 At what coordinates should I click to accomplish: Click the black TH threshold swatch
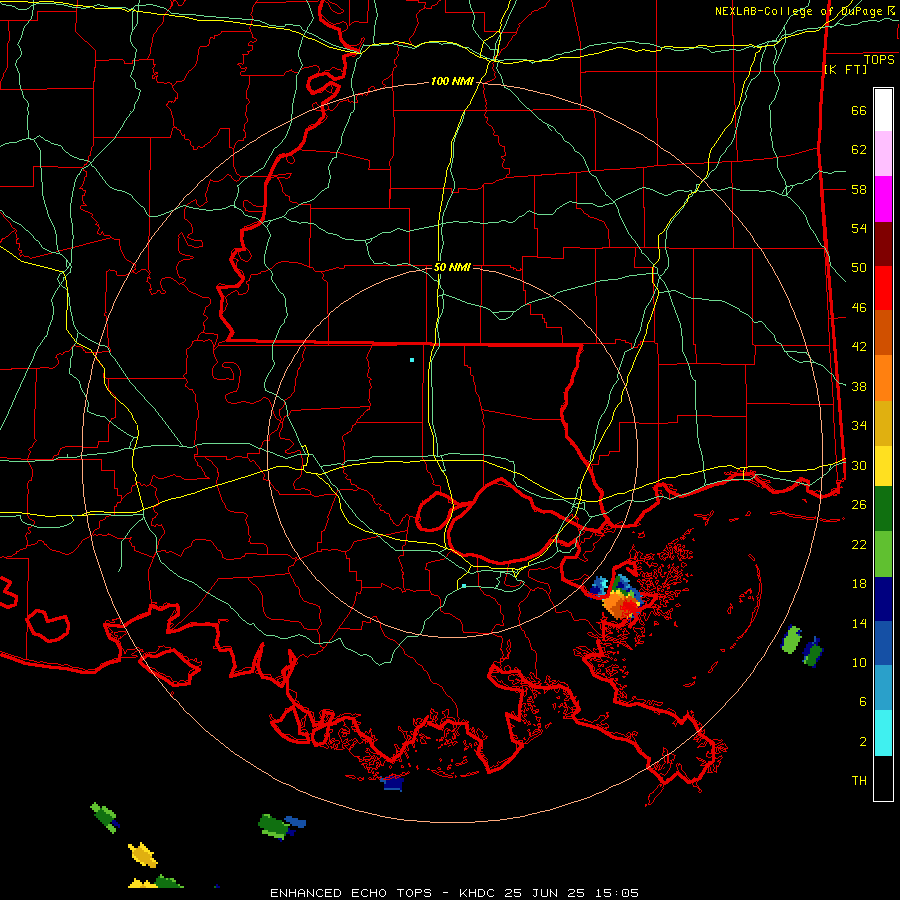(883, 778)
